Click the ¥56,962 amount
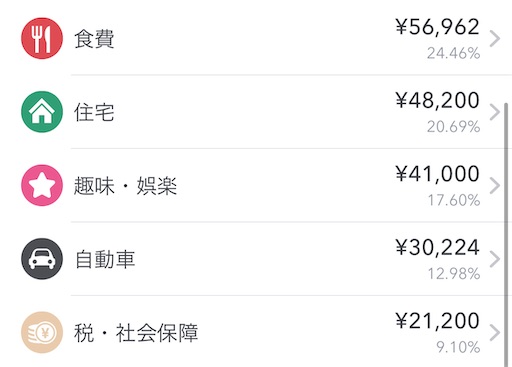This screenshot has width=512, height=367. pos(437,27)
